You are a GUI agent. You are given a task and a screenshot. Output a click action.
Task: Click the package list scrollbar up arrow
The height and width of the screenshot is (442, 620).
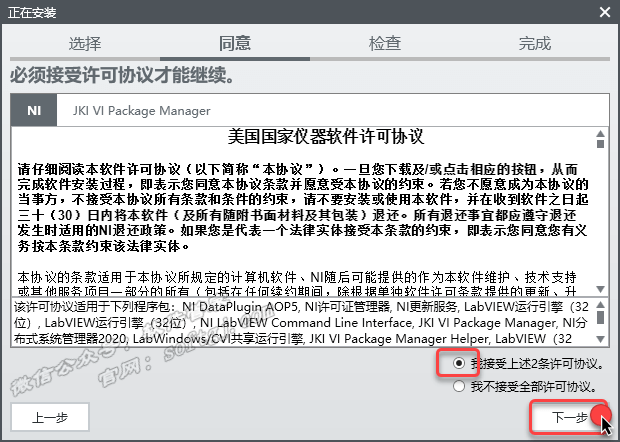click(x=600, y=304)
